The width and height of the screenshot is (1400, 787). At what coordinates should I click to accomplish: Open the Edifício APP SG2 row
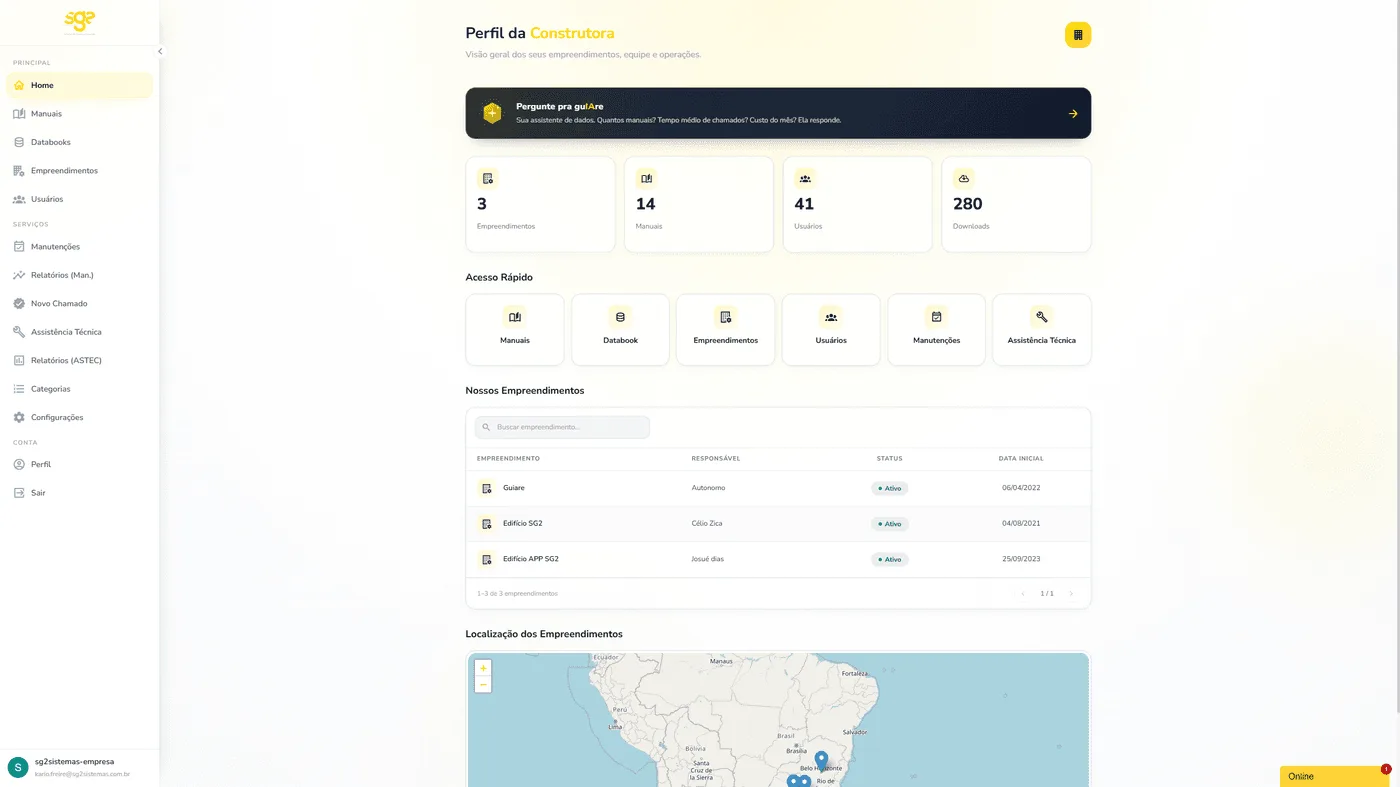click(778, 559)
